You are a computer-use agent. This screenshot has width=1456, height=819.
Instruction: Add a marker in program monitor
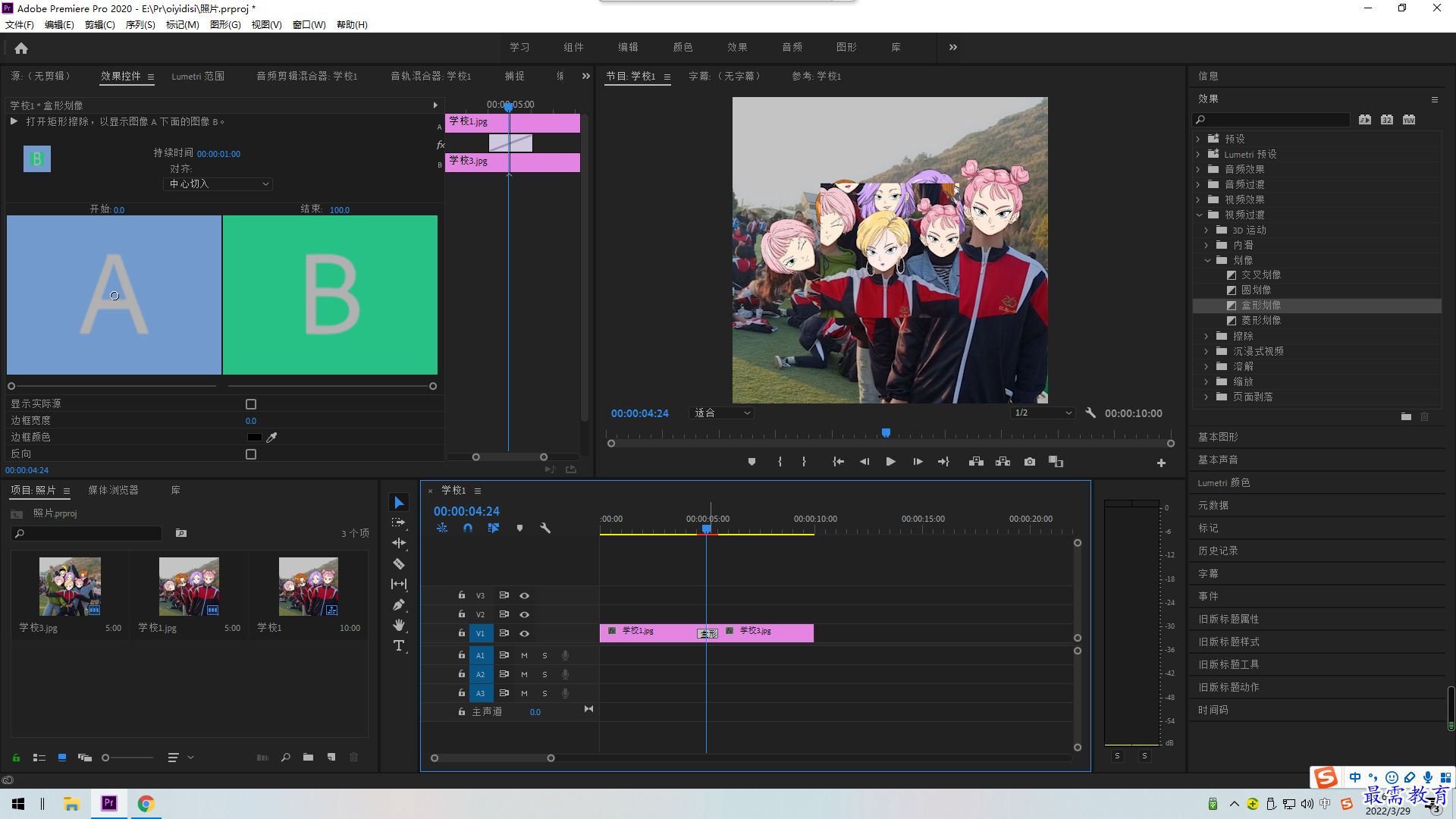[x=752, y=462]
